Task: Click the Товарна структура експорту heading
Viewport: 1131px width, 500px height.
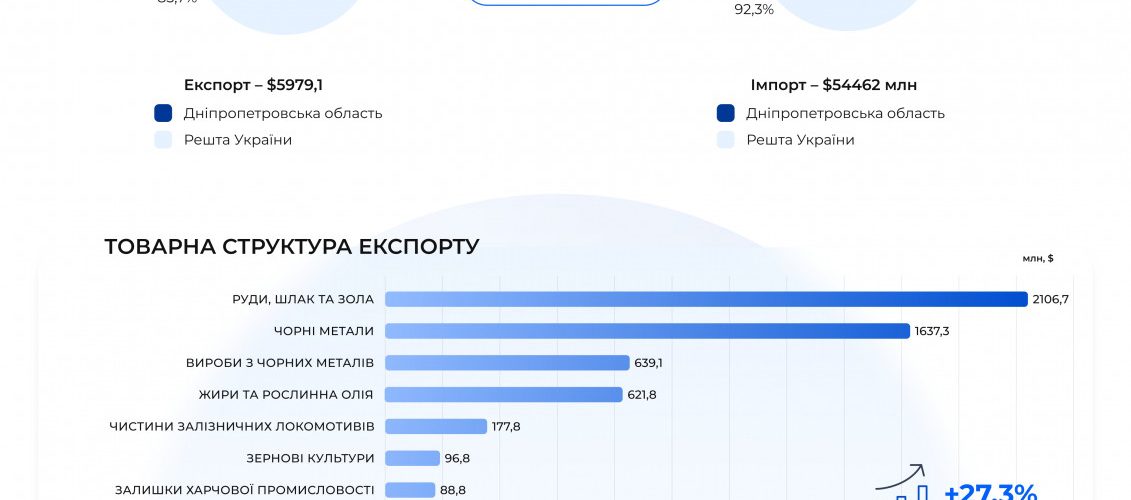Action: (x=292, y=247)
